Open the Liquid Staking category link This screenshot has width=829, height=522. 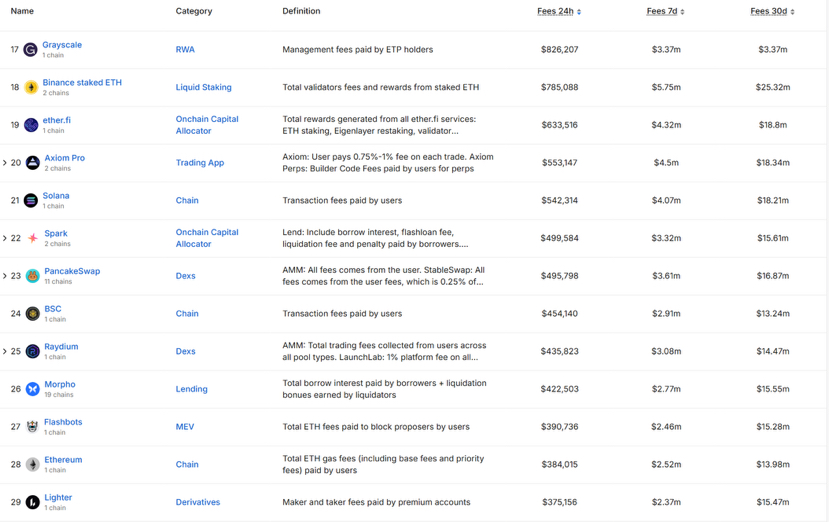pyautogui.click(x=203, y=88)
